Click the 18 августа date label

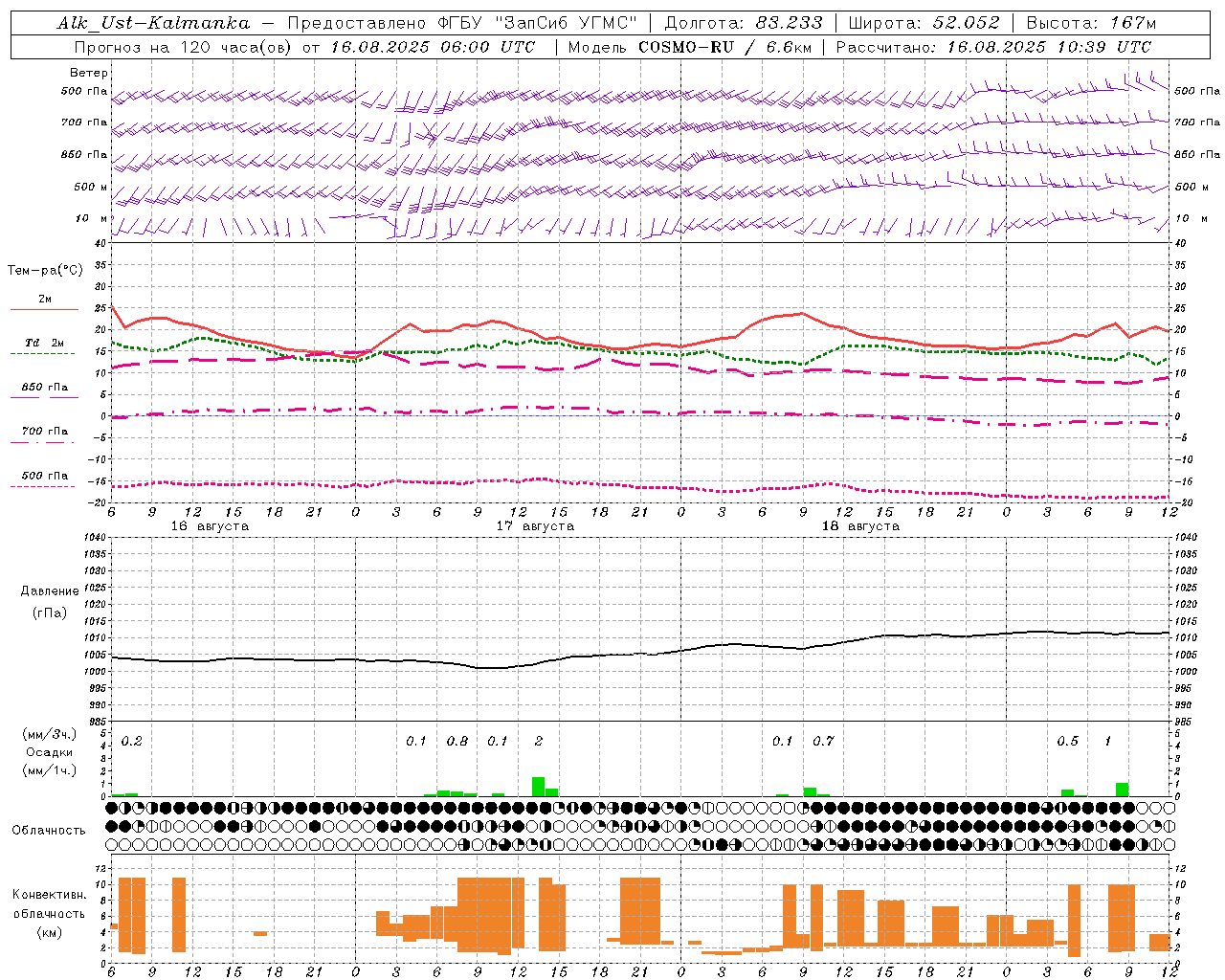860,526
